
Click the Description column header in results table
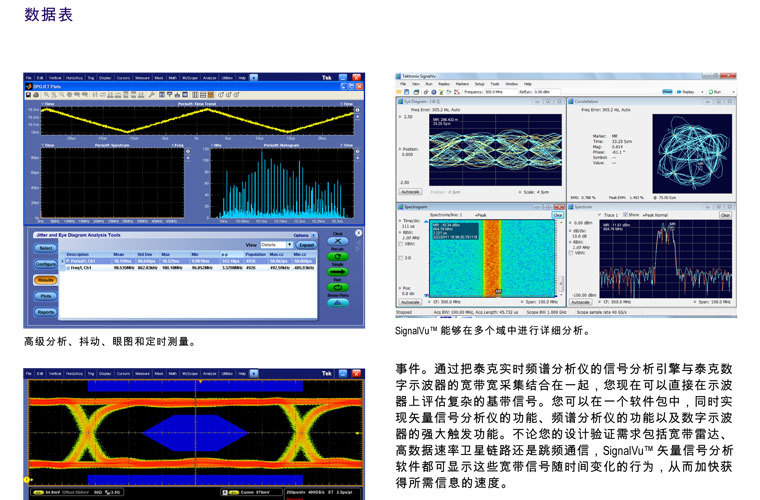pyautogui.click(x=78, y=254)
